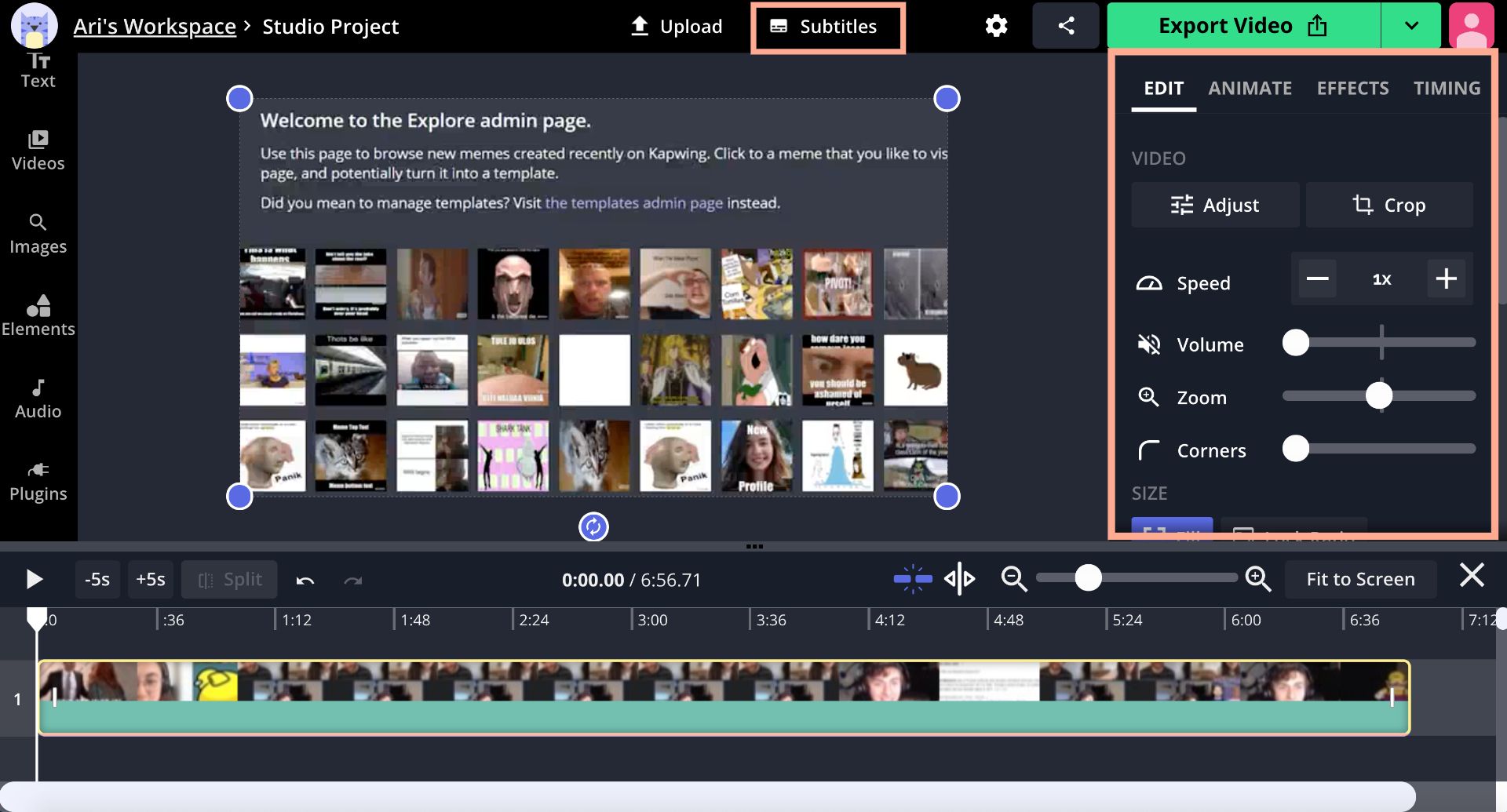Click the Zoom slider handle

tap(1378, 396)
